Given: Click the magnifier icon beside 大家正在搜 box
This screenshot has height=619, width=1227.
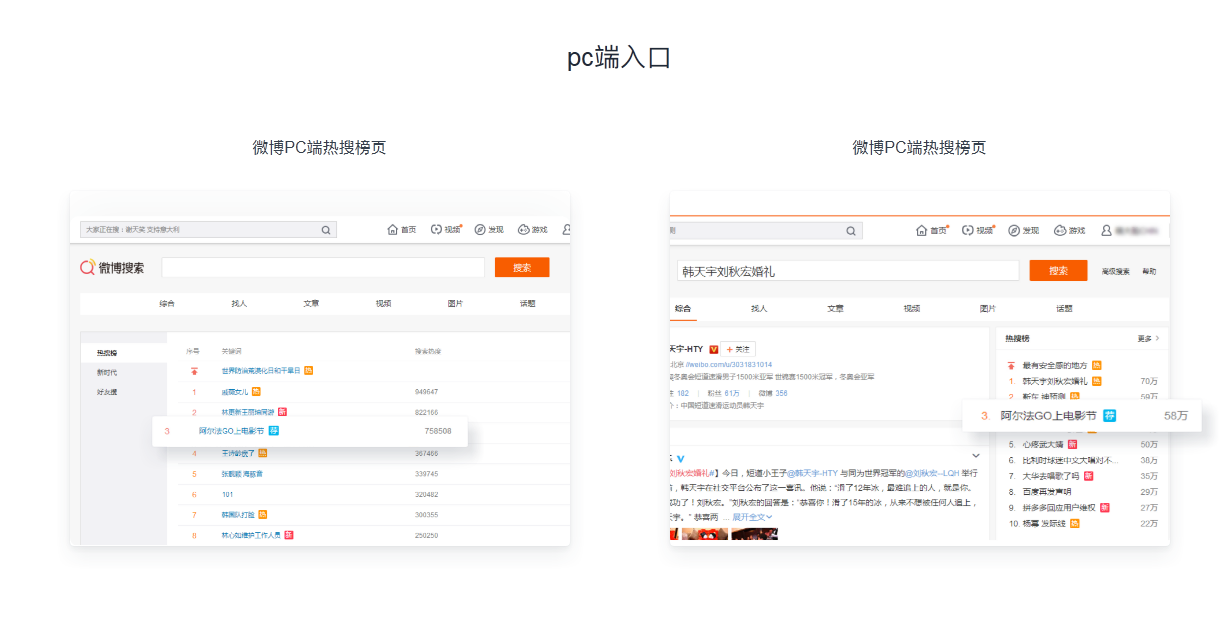Looking at the screenshot, I should click(x=326, y=230).
